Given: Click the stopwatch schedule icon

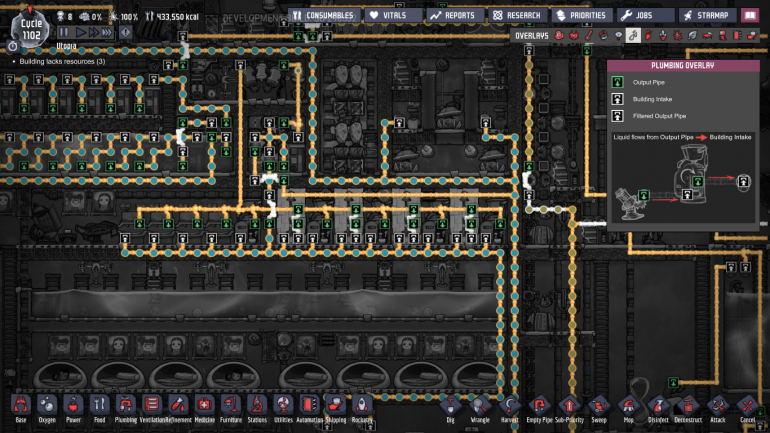Looking at the screenshot, I should (13, 46).
